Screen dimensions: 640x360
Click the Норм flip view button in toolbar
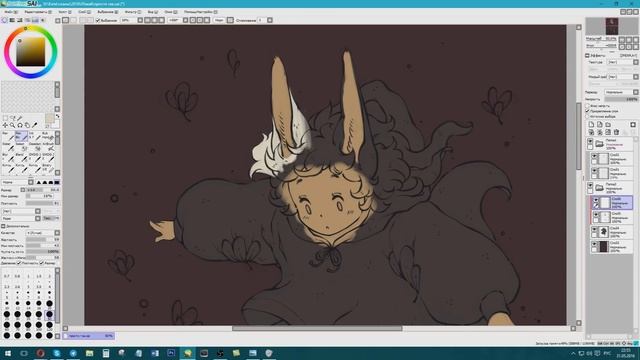(x=220, y=20)
